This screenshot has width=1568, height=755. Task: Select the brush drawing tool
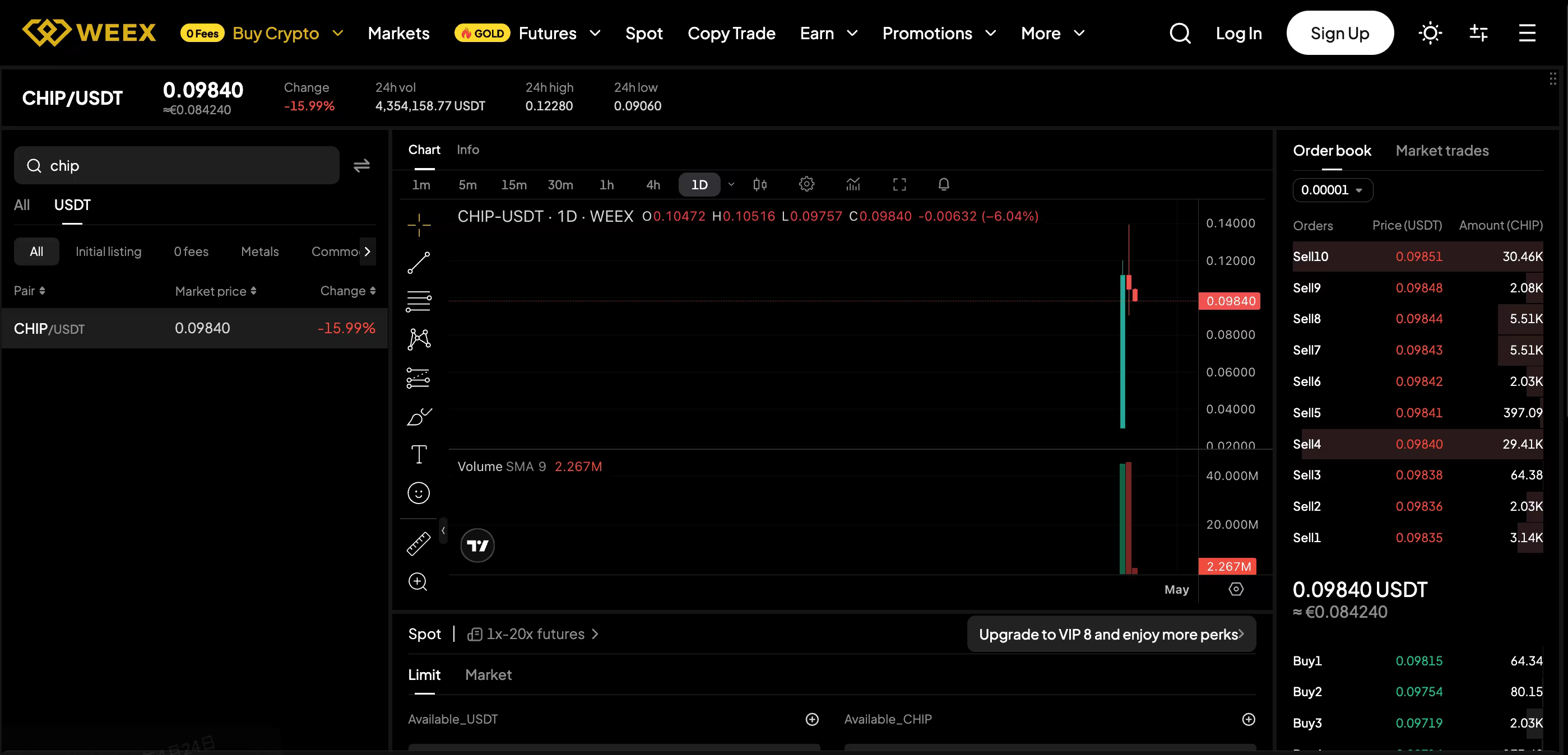(419, 417)
